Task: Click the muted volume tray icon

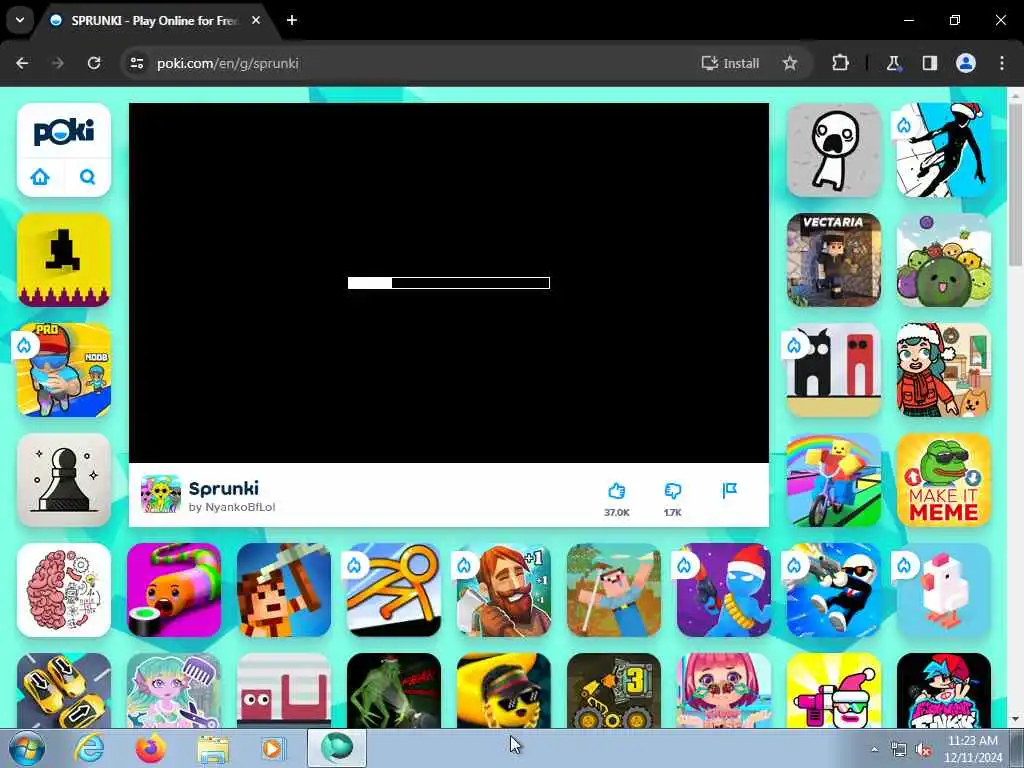Action: coord(923,750)
